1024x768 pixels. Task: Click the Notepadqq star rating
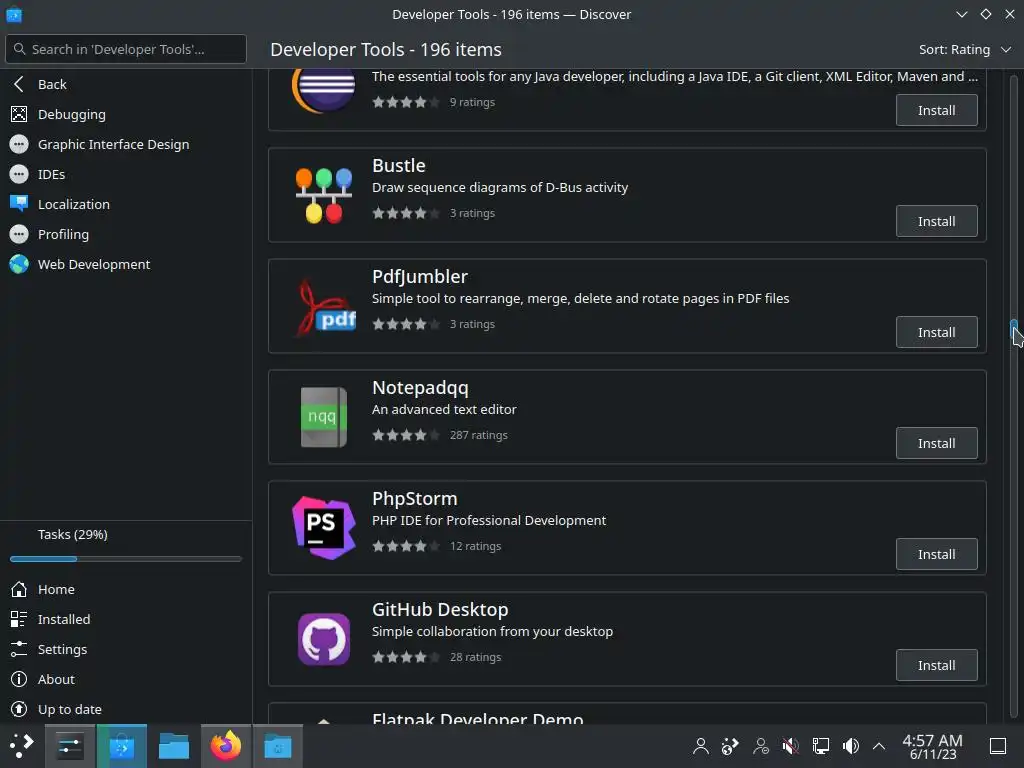pyautogui.click(x=406, y=435)
